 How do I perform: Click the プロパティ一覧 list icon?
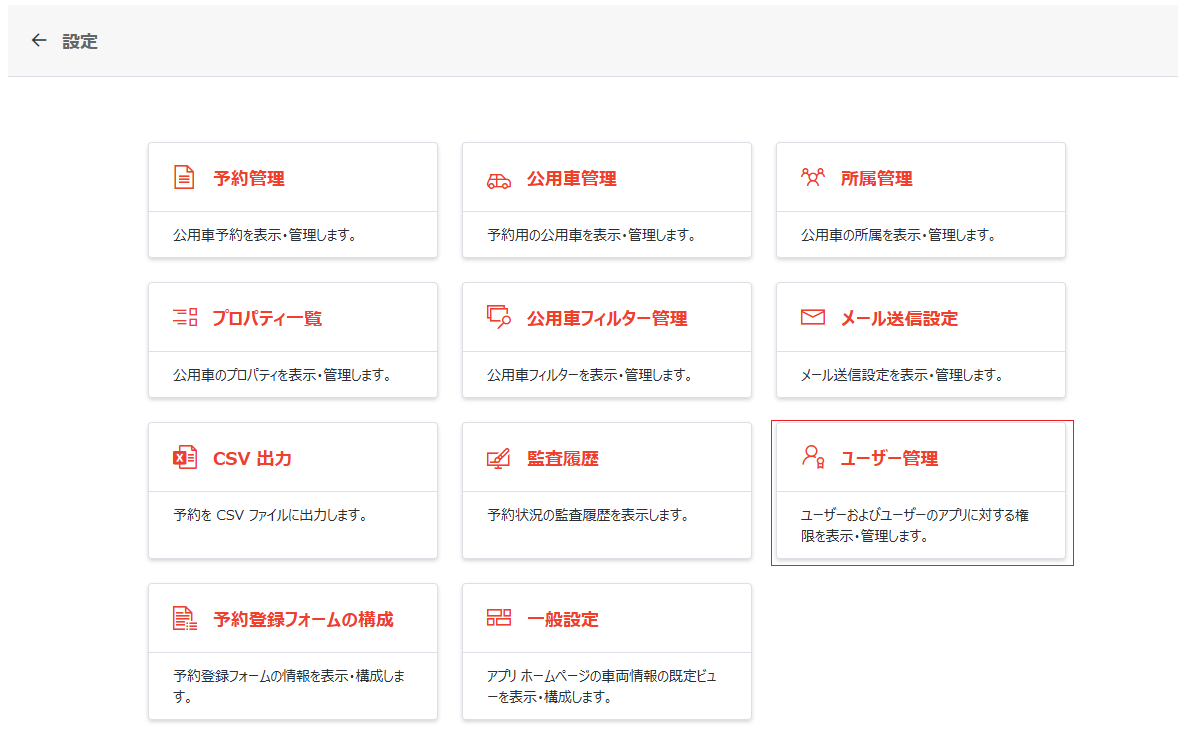(185, 317)
